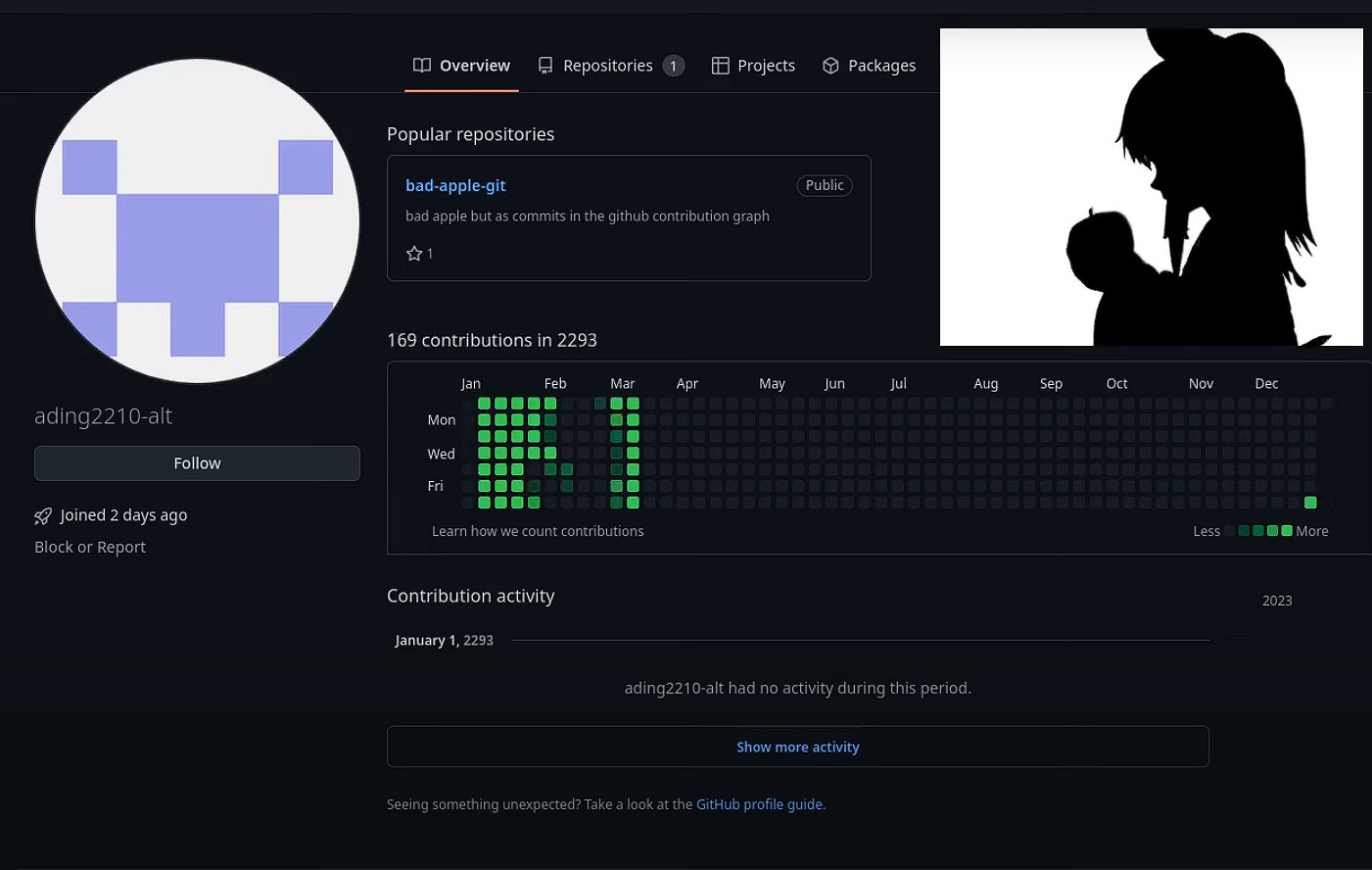Click the repo icon next to Repositories
Screen dimensions: 1372x870
545,66
